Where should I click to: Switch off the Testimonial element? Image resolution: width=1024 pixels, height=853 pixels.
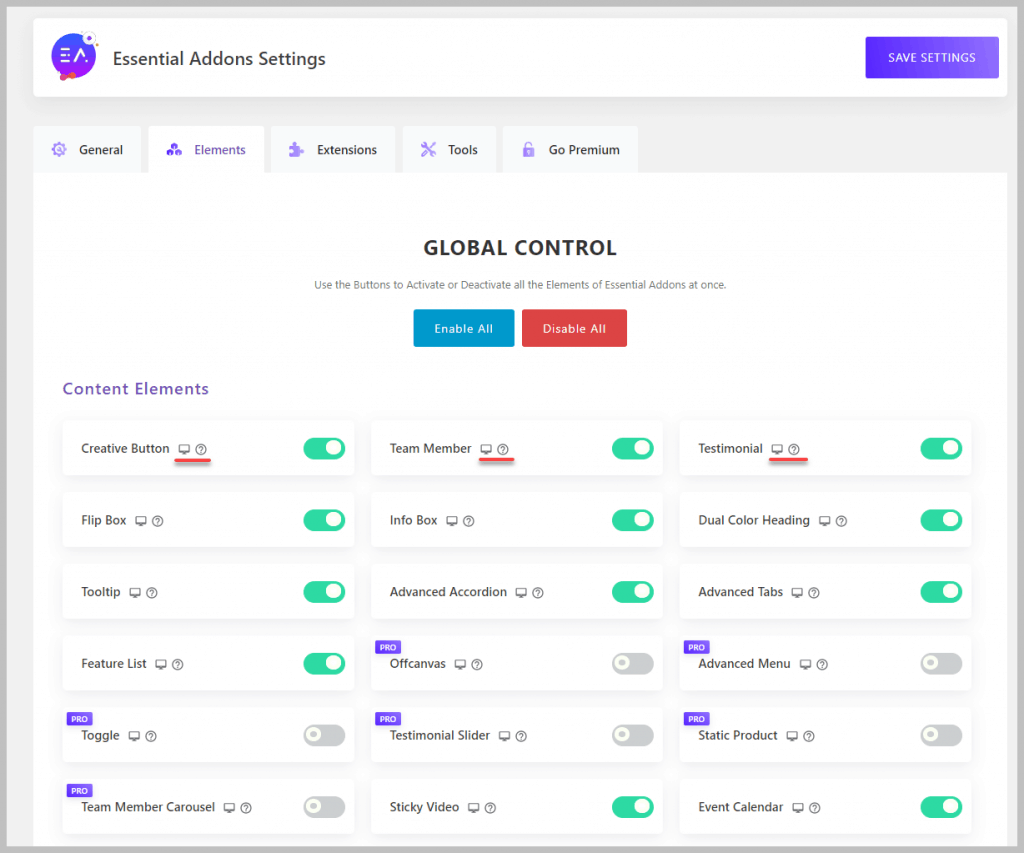click(x=942, y=449)
